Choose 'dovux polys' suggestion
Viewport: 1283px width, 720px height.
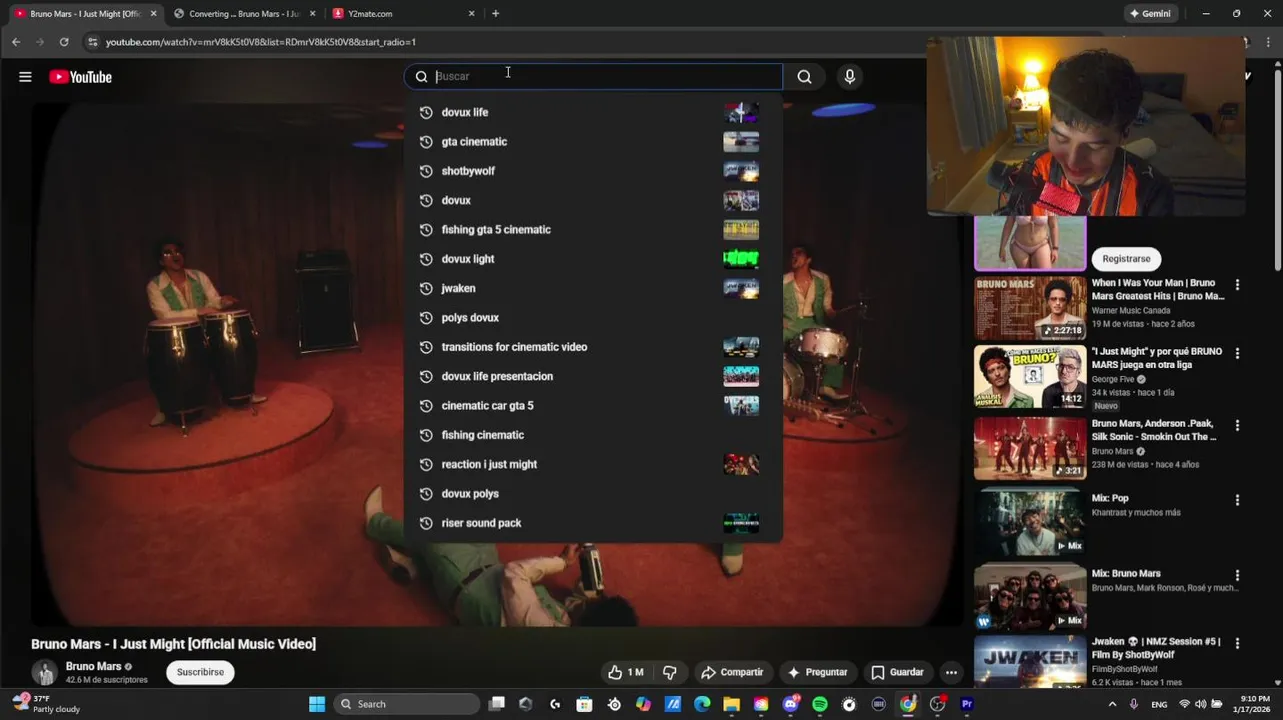click(593, 494)
